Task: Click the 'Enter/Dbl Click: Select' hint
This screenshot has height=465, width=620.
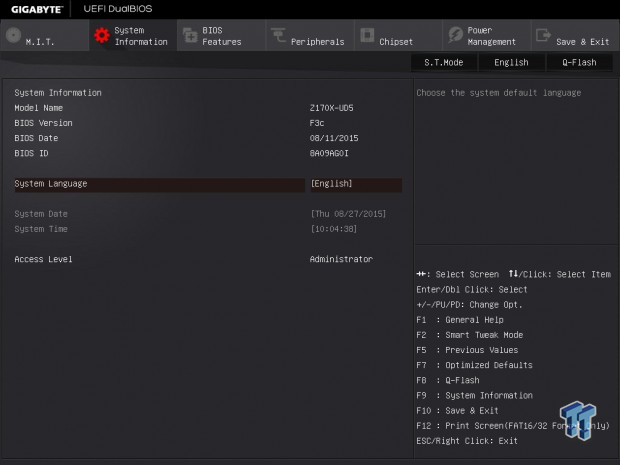Action: 472,290
